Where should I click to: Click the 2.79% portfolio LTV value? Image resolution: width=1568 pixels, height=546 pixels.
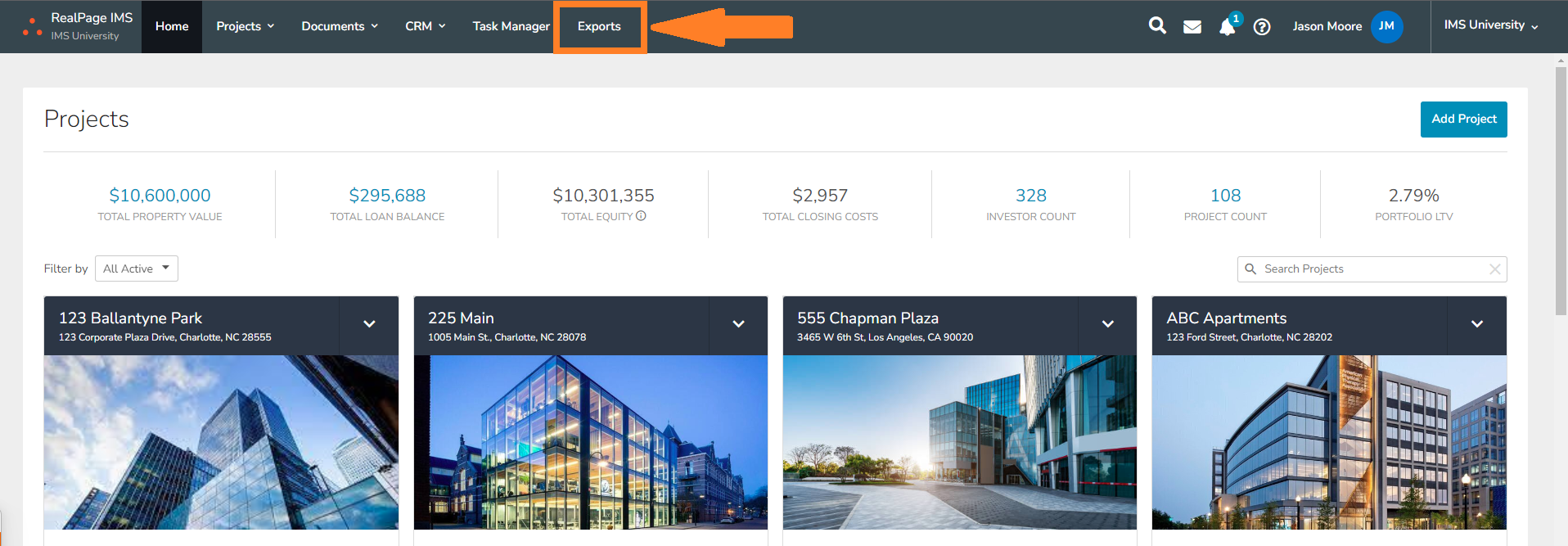pos(1413,196)
